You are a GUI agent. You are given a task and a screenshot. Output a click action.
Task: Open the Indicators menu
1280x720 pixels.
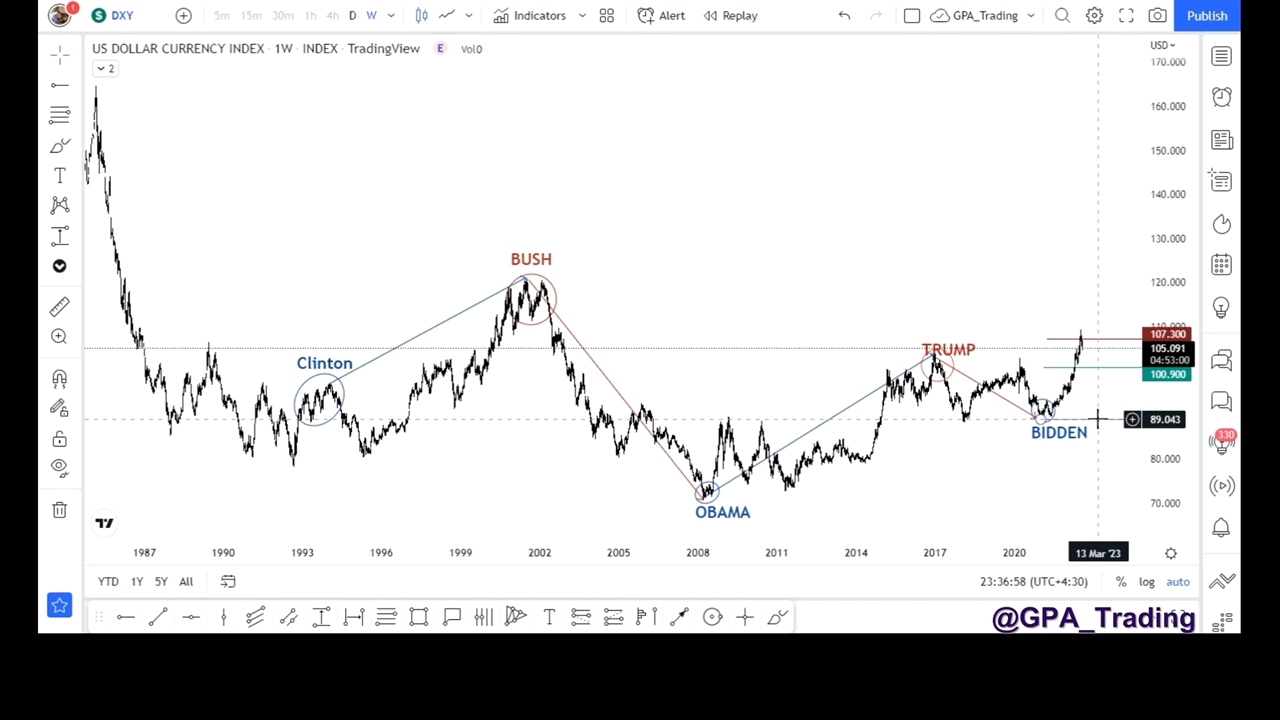click(529, 16)
